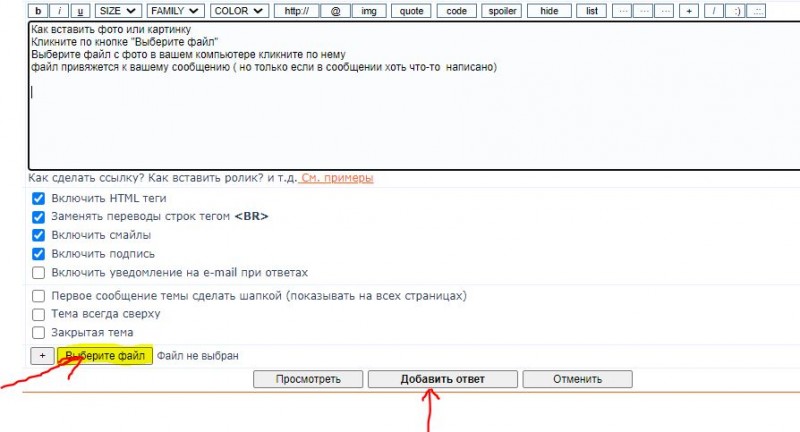
Task: Apply italic formatting with the i button
Action: (60, 11)
